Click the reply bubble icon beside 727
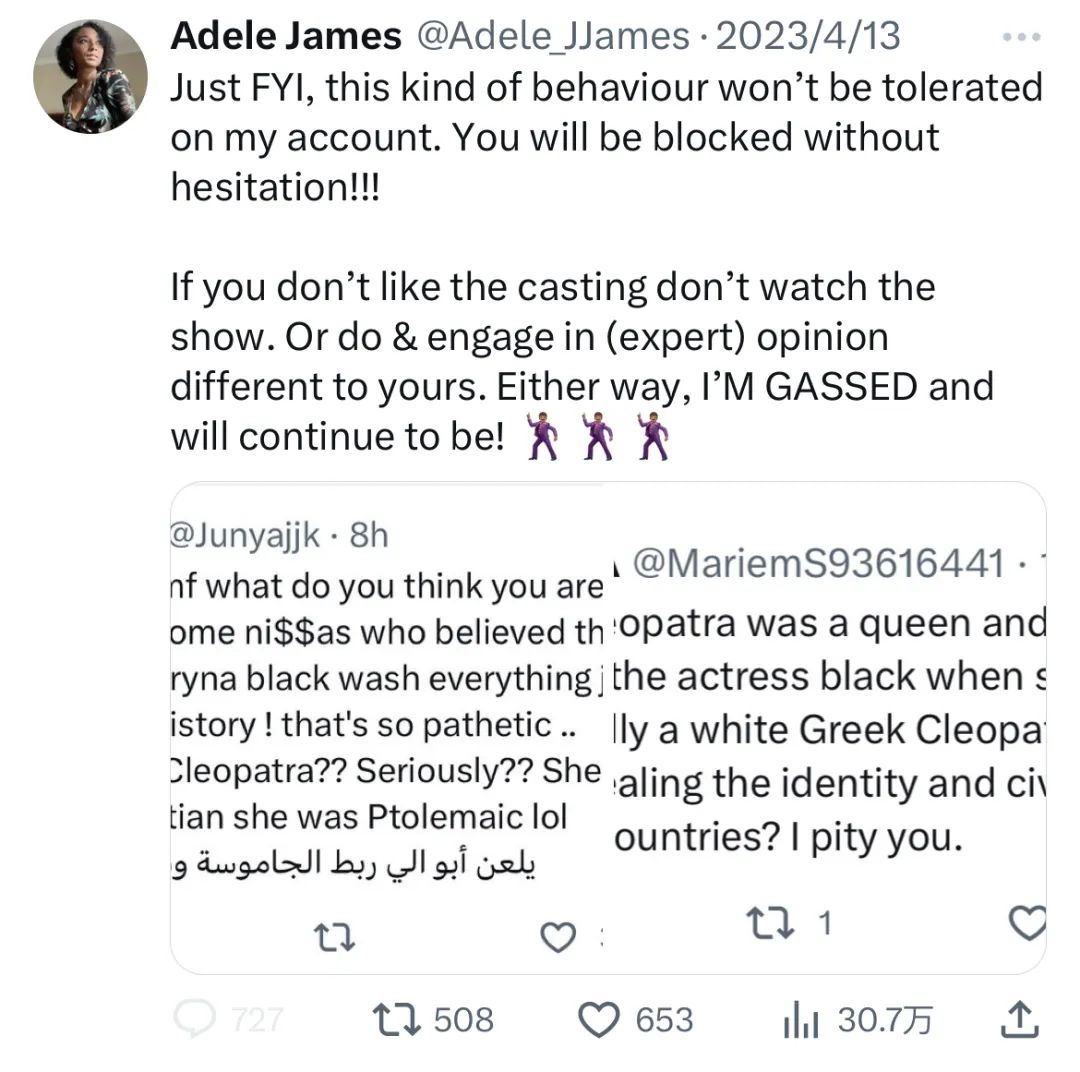 pos(190,1019)
